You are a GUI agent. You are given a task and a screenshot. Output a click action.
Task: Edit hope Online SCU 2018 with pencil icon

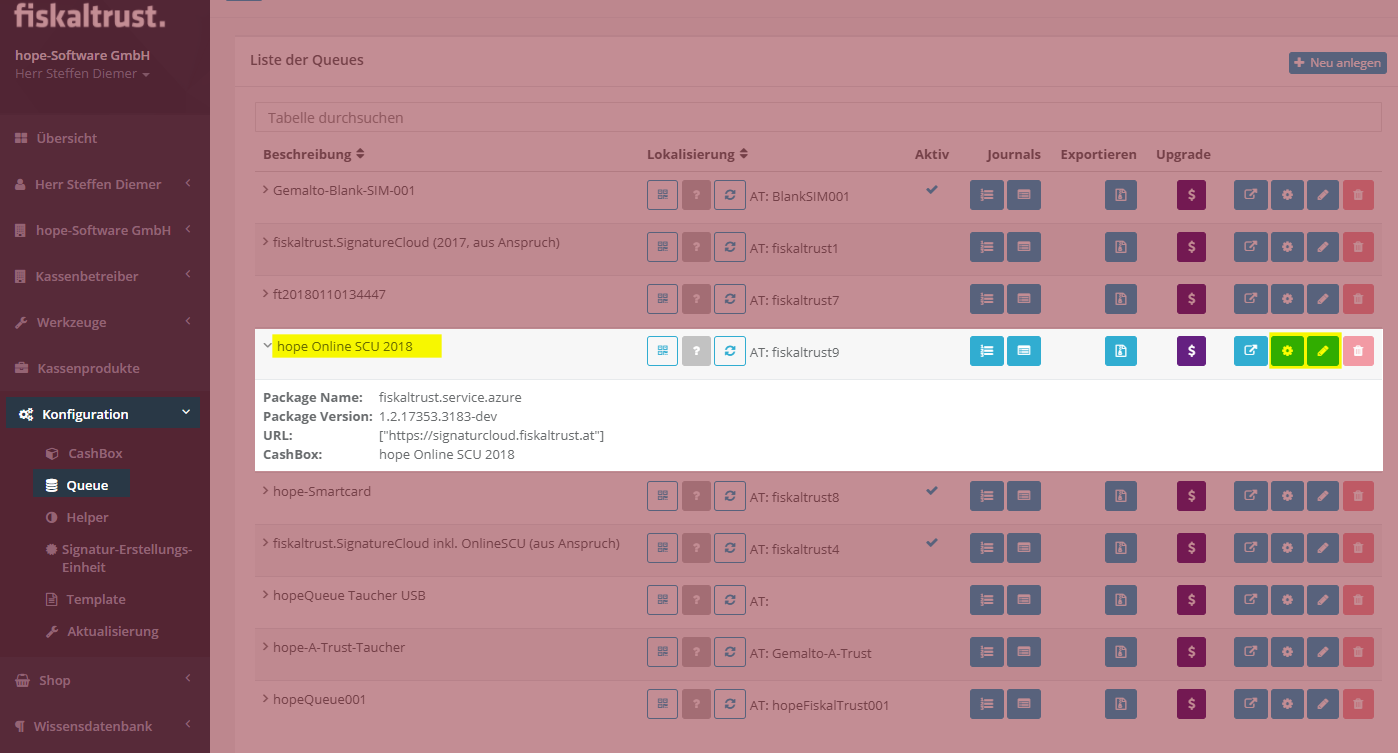click(1323, 351)
